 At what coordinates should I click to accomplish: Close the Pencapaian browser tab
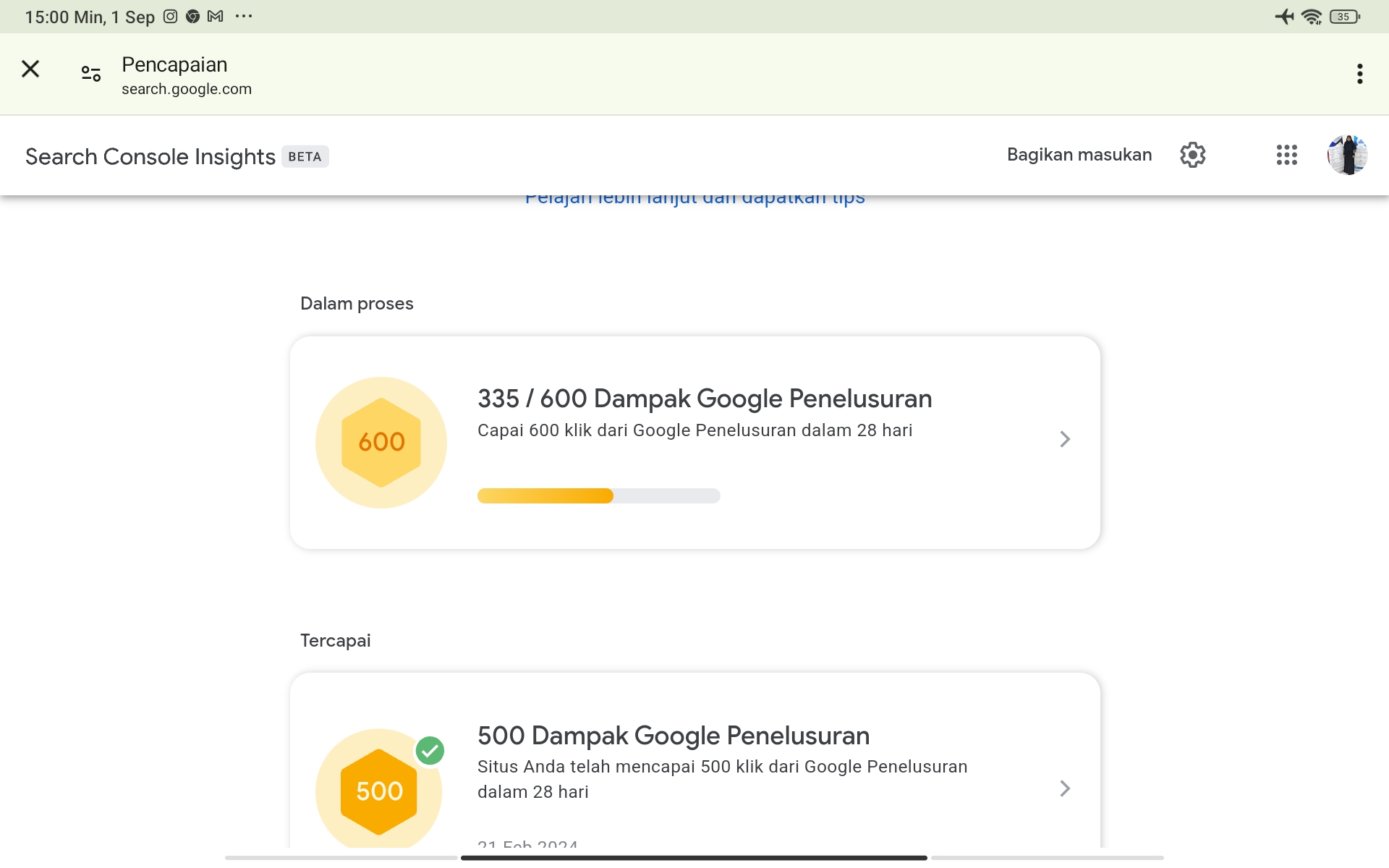pyautogui.click(x=30, y=69)
